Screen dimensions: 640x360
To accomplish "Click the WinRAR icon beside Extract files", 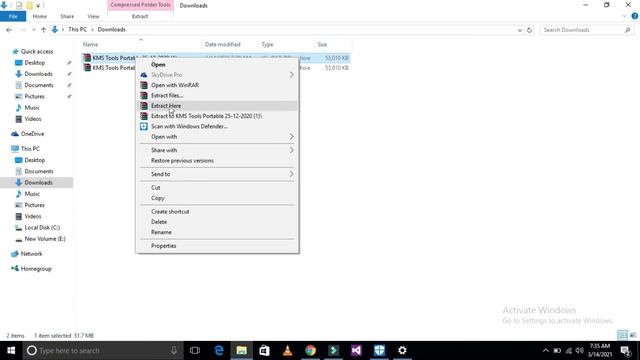I will tap(144, 96).
